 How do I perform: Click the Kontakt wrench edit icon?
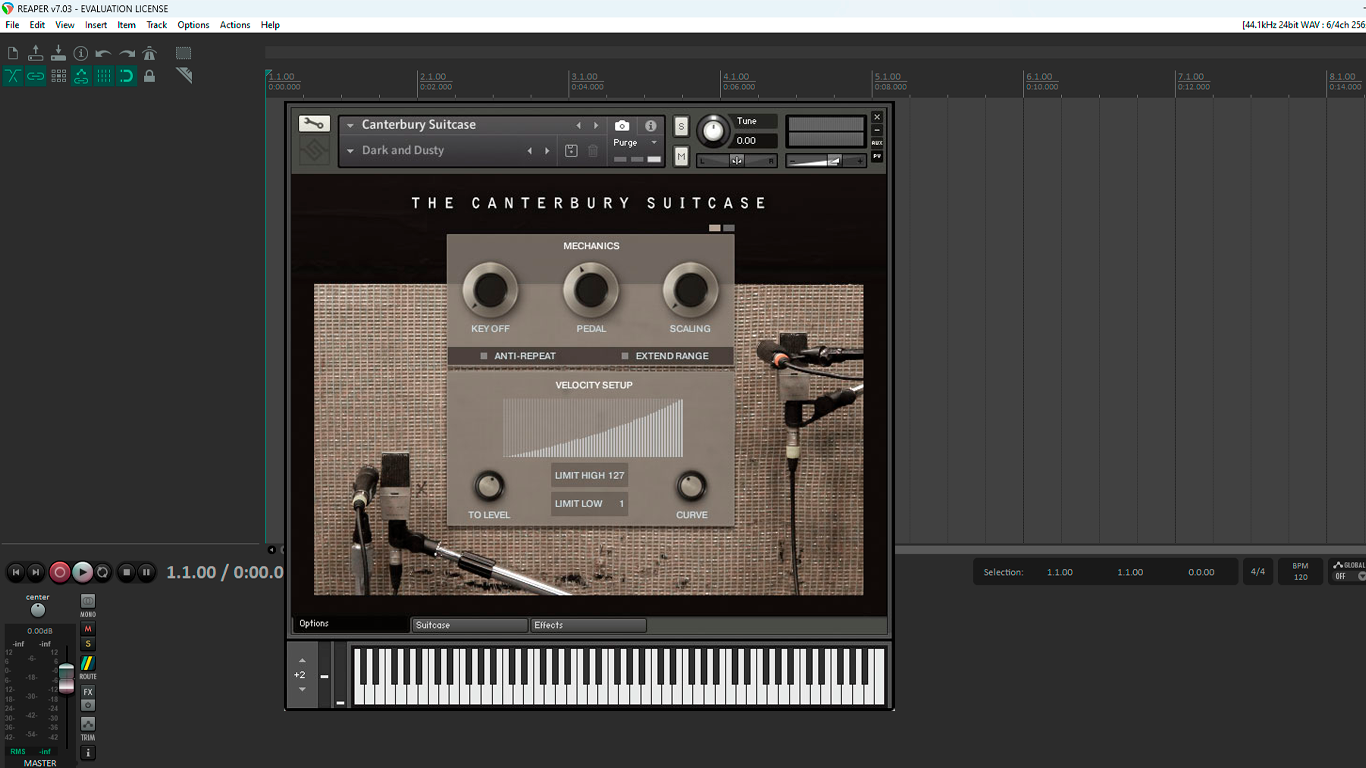[x=314, y=124]
